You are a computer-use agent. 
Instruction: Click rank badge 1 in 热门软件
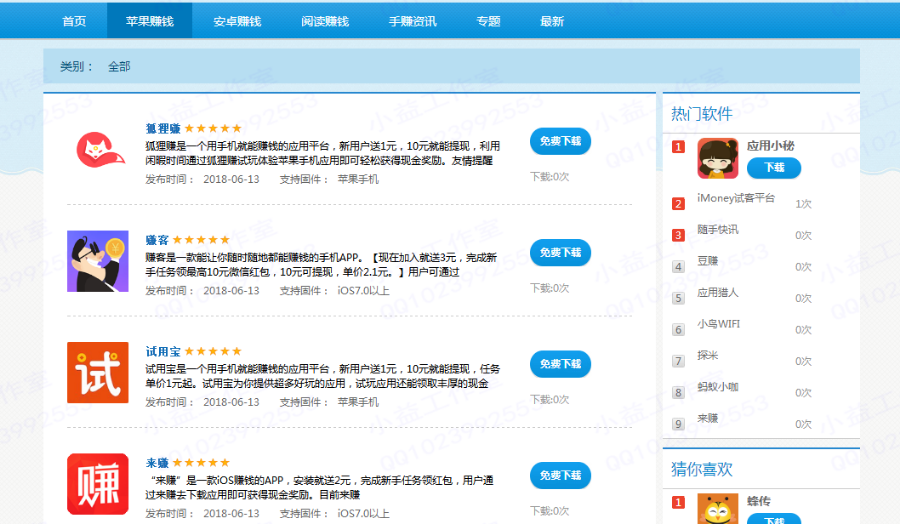pos(678,147)
